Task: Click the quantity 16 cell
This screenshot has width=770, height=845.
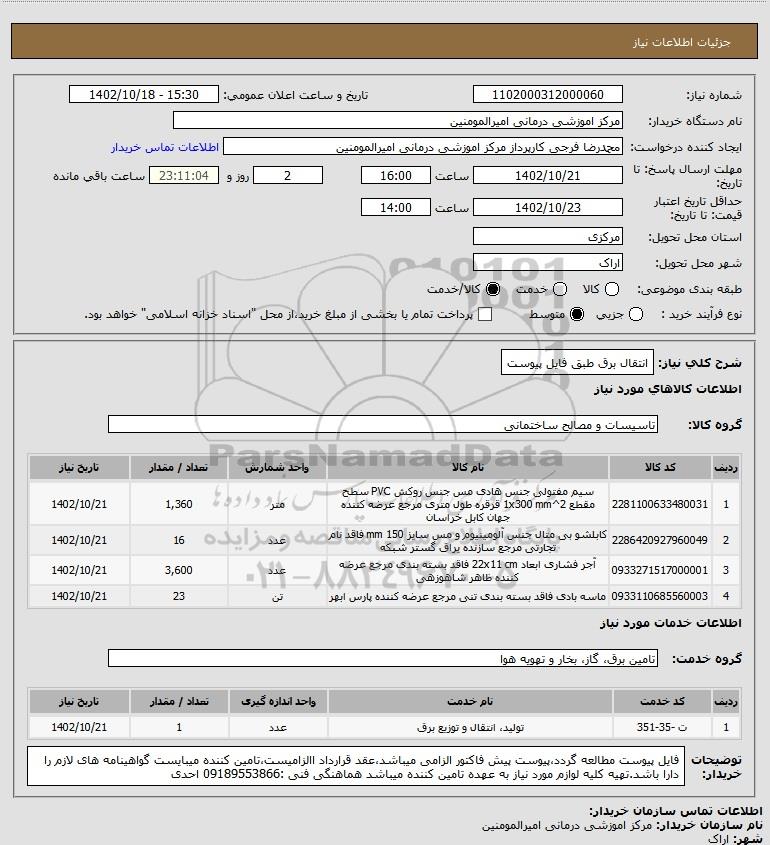Action: pyautogui.click(x=179, y=540)
